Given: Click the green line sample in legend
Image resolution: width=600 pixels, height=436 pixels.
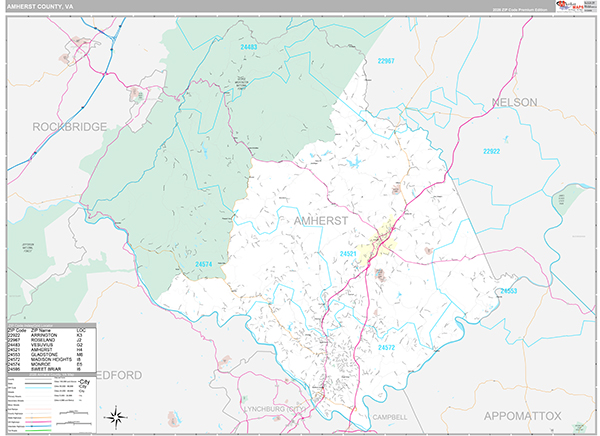Looking at the screenshot, I should [38, 430].
